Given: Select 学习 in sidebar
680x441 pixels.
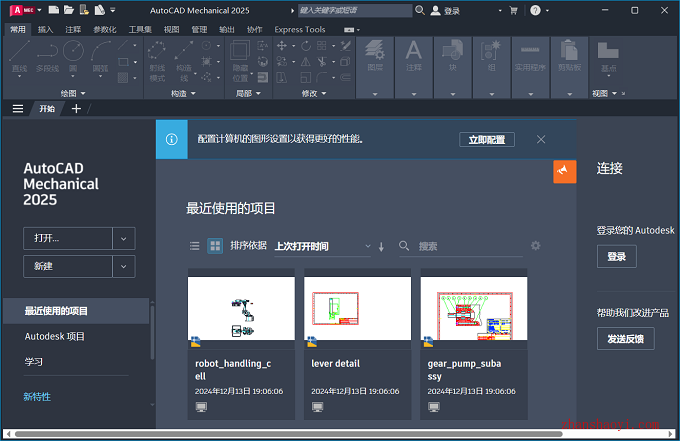Looking at the screenshot, I should [33, 362].
